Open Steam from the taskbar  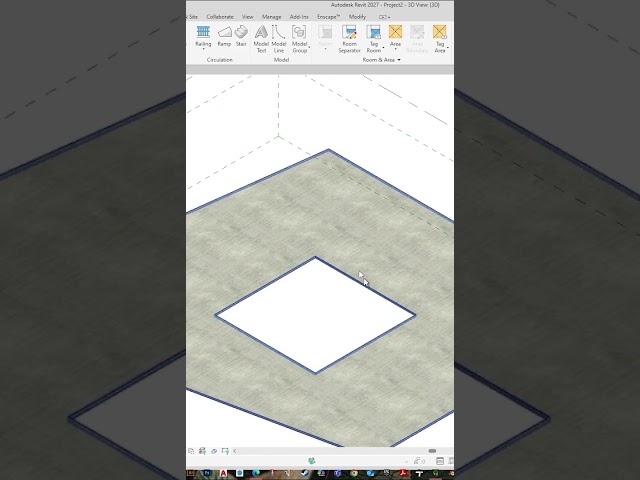pyautogui.click(x=304, y=473)
